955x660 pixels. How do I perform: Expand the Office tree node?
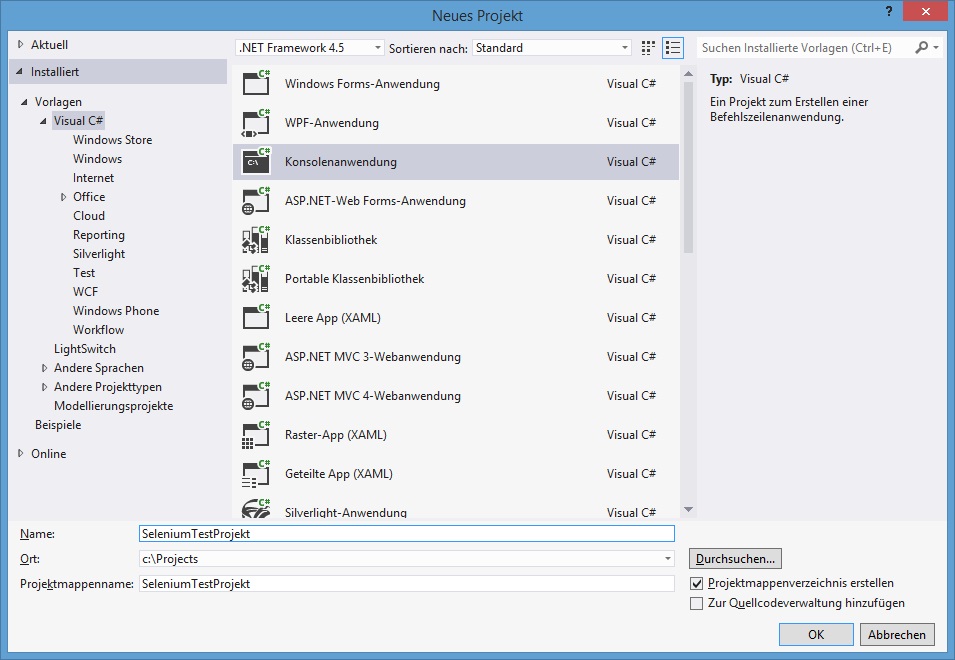click(63, 197)
